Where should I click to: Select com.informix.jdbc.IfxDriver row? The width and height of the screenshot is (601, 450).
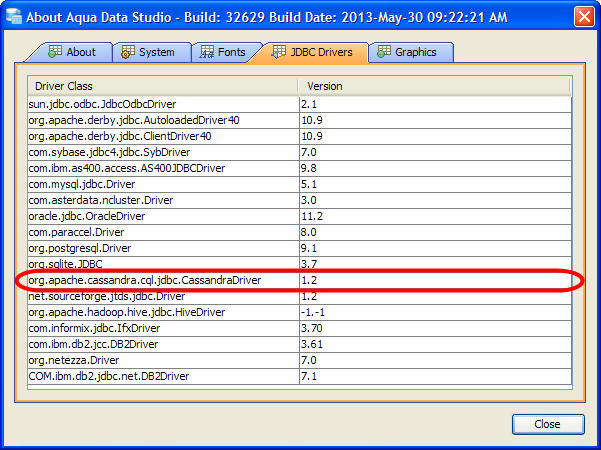pos(300,328)
